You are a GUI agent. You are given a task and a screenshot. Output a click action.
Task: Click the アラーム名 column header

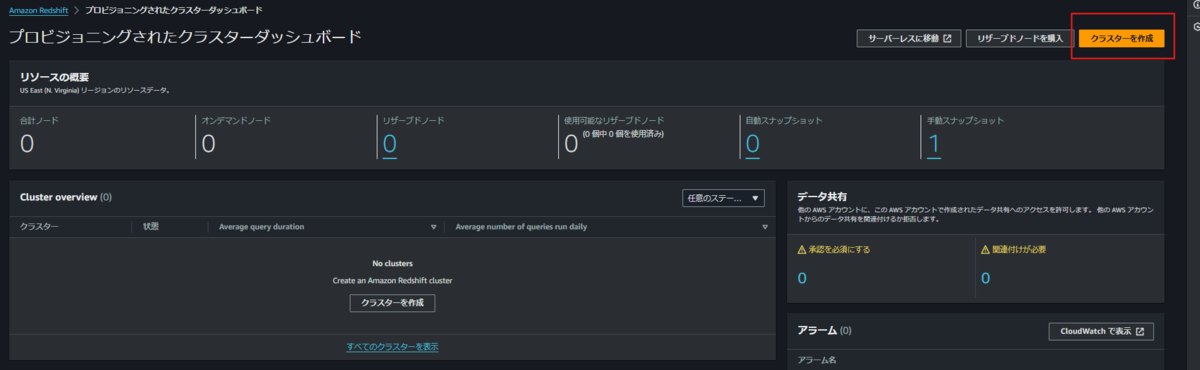(816, 359)
